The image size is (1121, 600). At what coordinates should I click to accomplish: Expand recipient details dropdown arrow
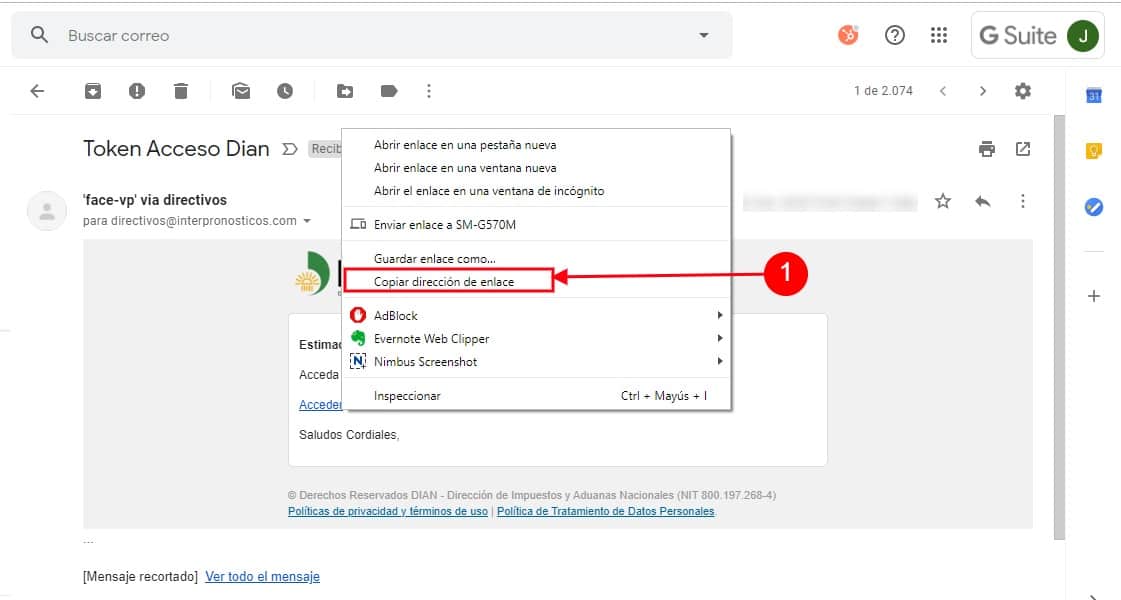click(307, 221)
